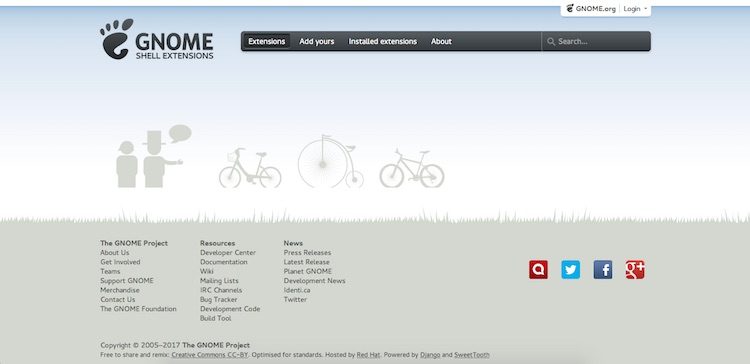750x364 pixels.
Task: Open the Build Tool link
Action: tap(216, 318)
